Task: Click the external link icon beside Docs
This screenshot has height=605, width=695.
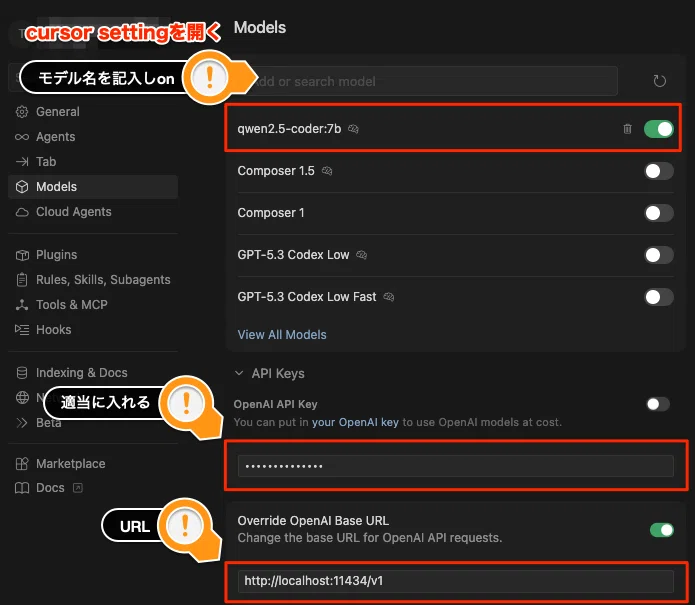Action: (78, 488)
